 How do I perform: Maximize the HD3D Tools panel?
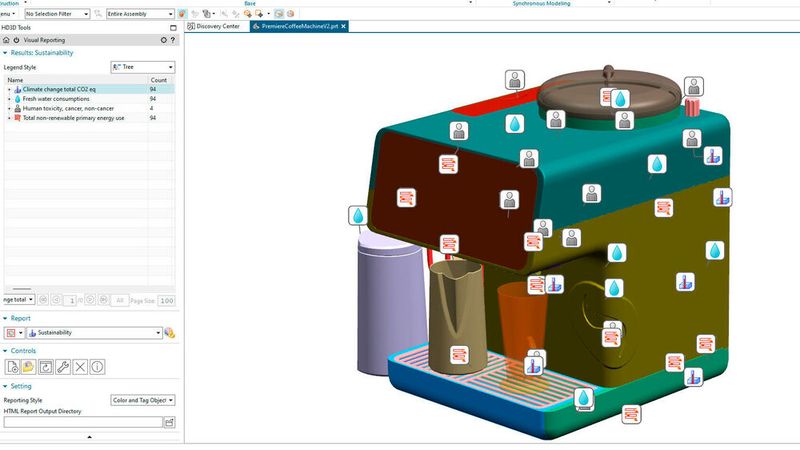pos(173,28)
